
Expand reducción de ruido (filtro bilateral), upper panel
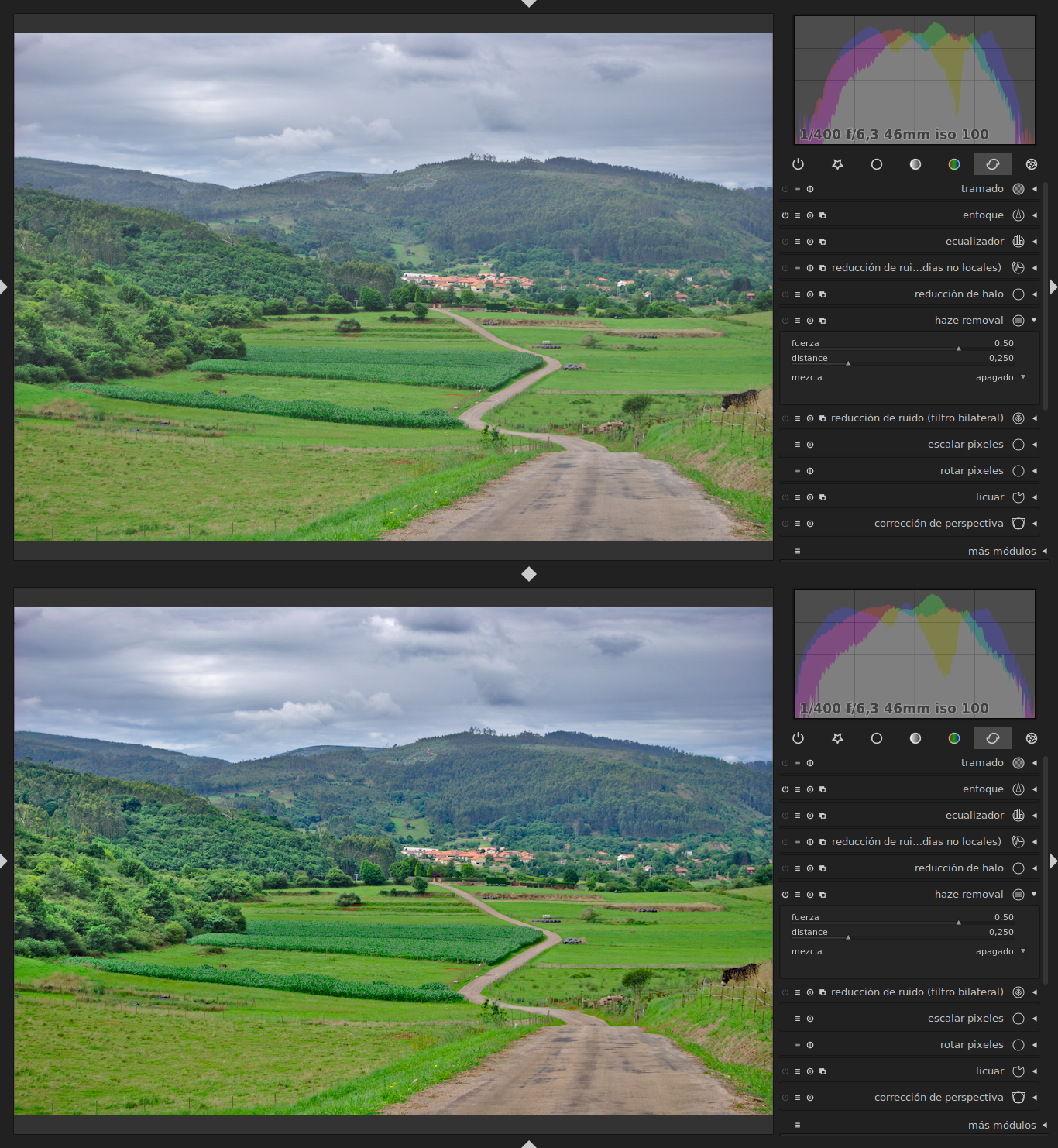click(x=1035, y=418)
